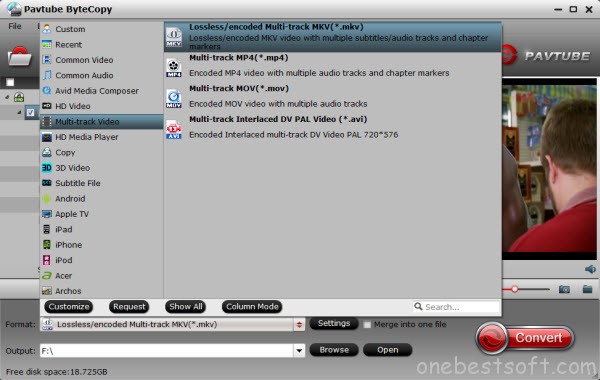Click the Show All button
600x380 pixels.
tap(186, 307)
